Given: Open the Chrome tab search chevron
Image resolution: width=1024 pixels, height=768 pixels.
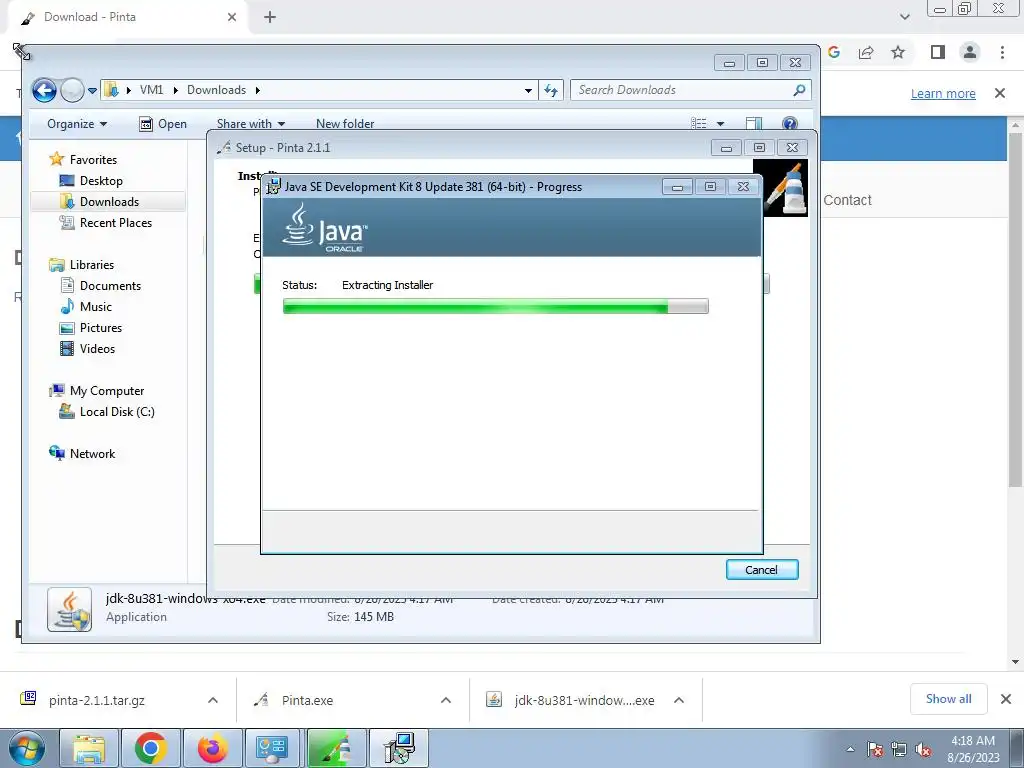Looking at the screenshot, I should [x=904, y=17].
